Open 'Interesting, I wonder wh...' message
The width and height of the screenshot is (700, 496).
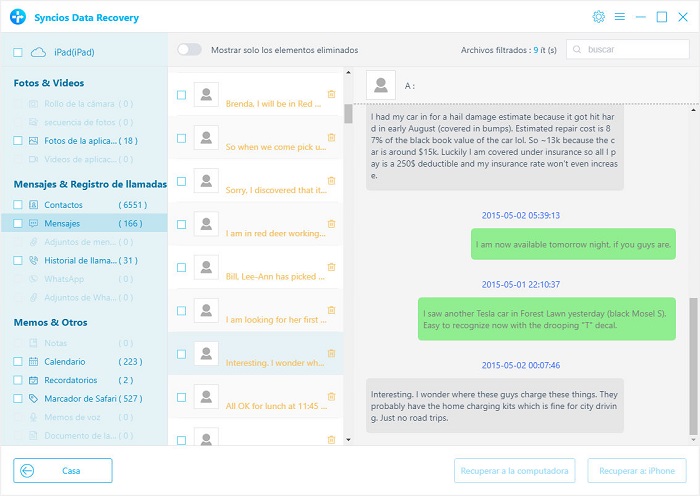click(x=255, y=354)
